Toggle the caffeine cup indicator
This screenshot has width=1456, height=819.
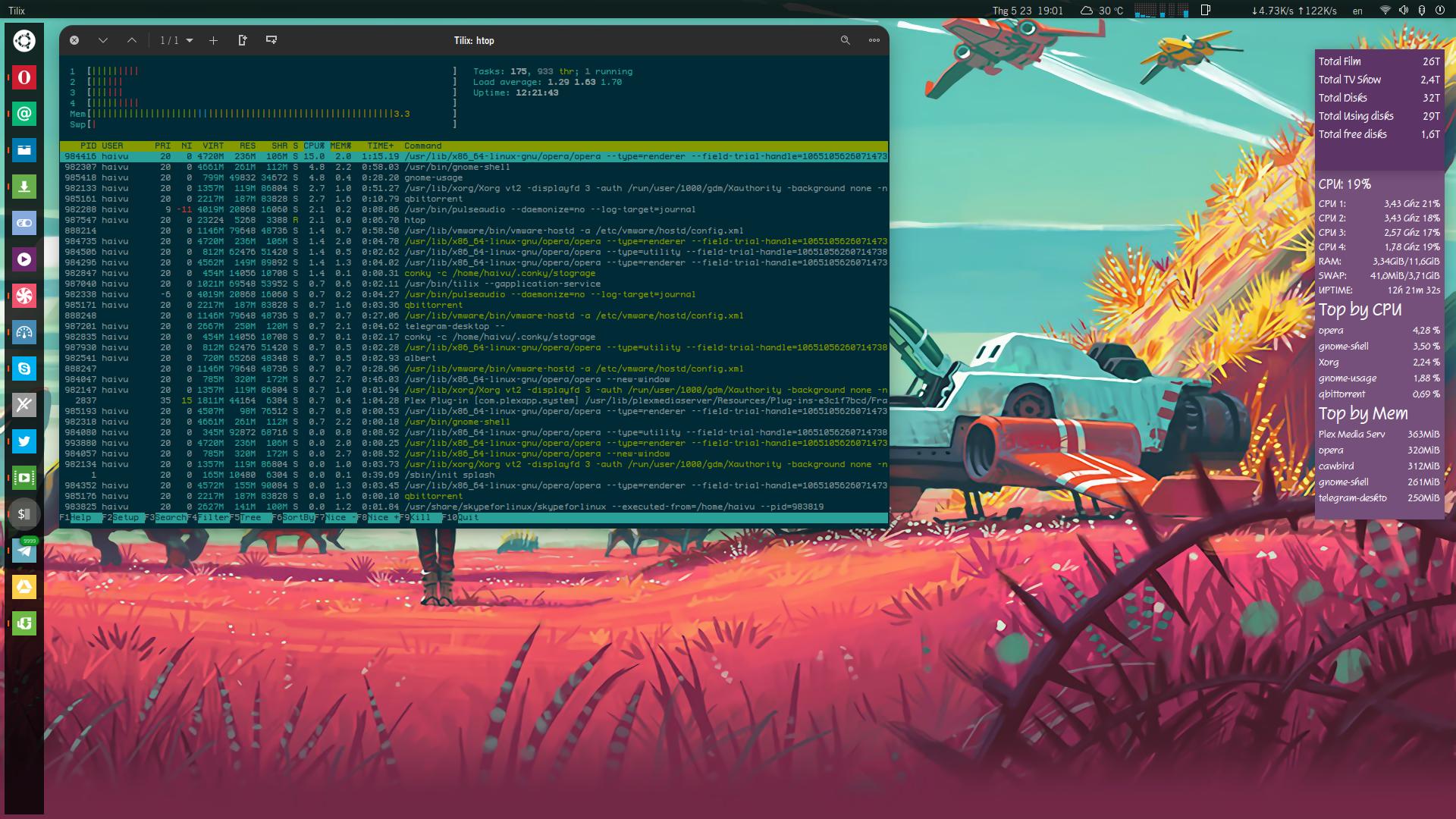pos(1206,11)
